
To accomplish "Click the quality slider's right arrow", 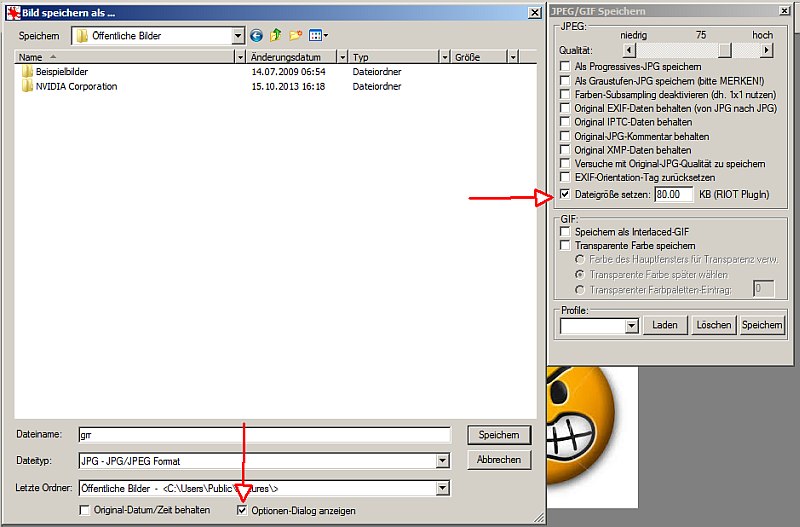I will coord(767,50).
